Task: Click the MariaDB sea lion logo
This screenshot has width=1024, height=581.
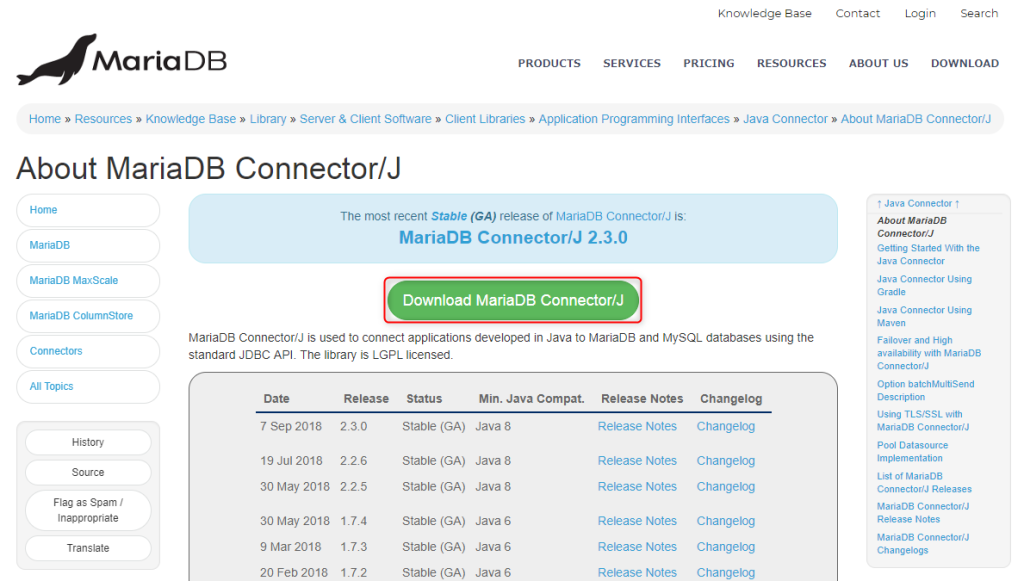Action: pyautogui.click(x=122, y=60)
